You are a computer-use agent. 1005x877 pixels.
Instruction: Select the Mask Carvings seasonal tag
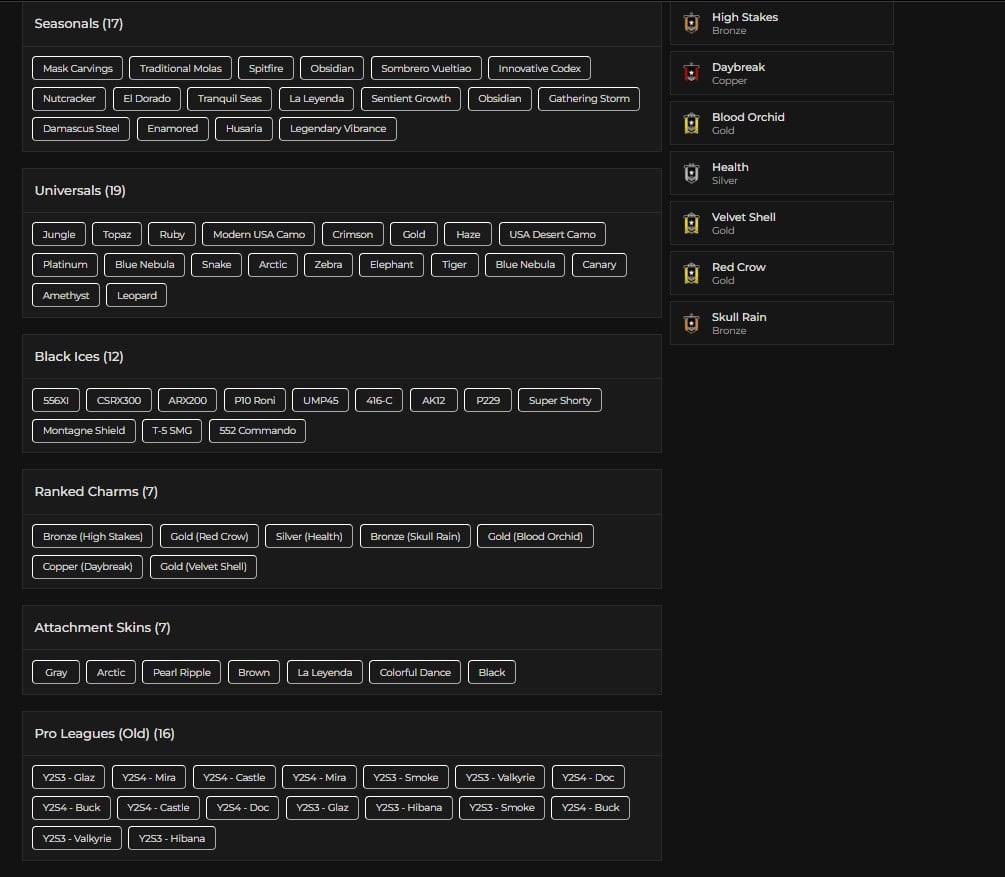pyautogui.click(x=78, y=68)
